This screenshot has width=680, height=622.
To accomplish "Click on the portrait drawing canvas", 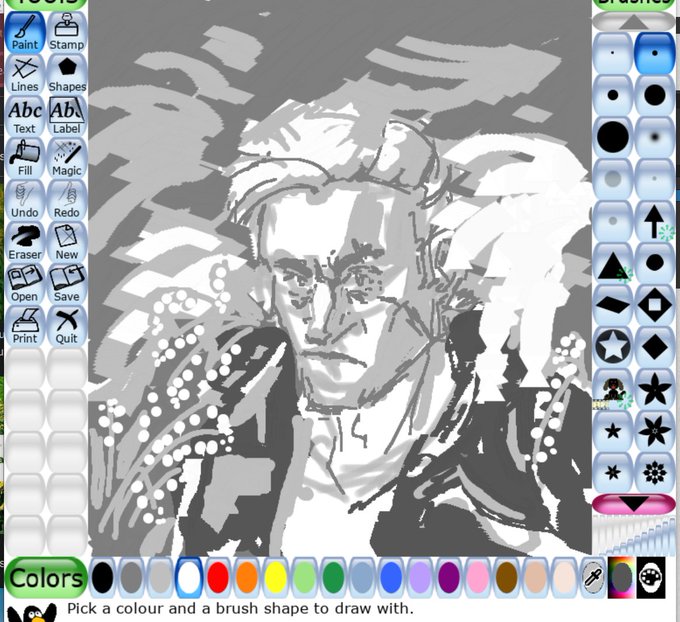I will click(x=340, y=278).
